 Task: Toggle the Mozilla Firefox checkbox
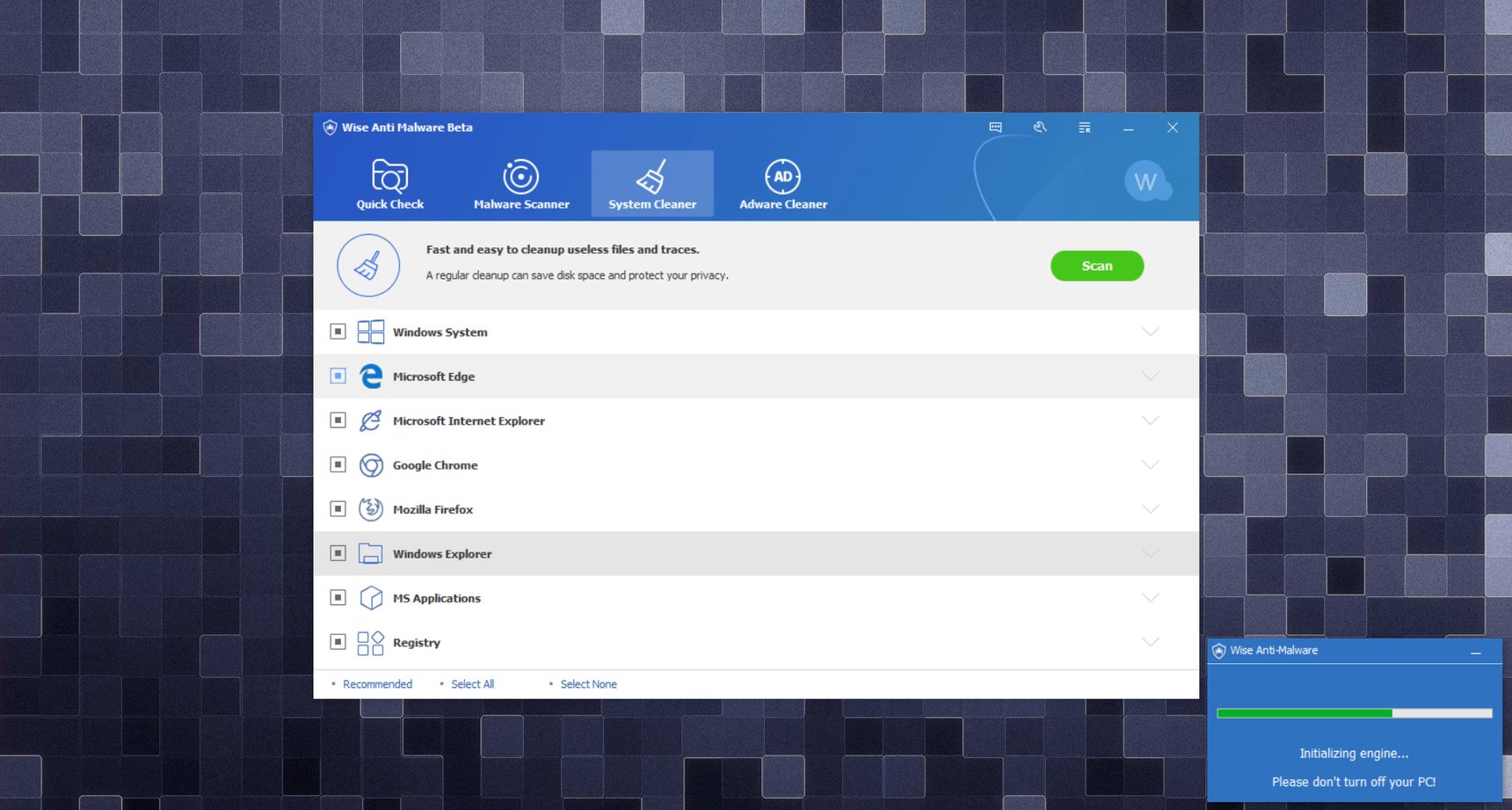coord(338,508)
